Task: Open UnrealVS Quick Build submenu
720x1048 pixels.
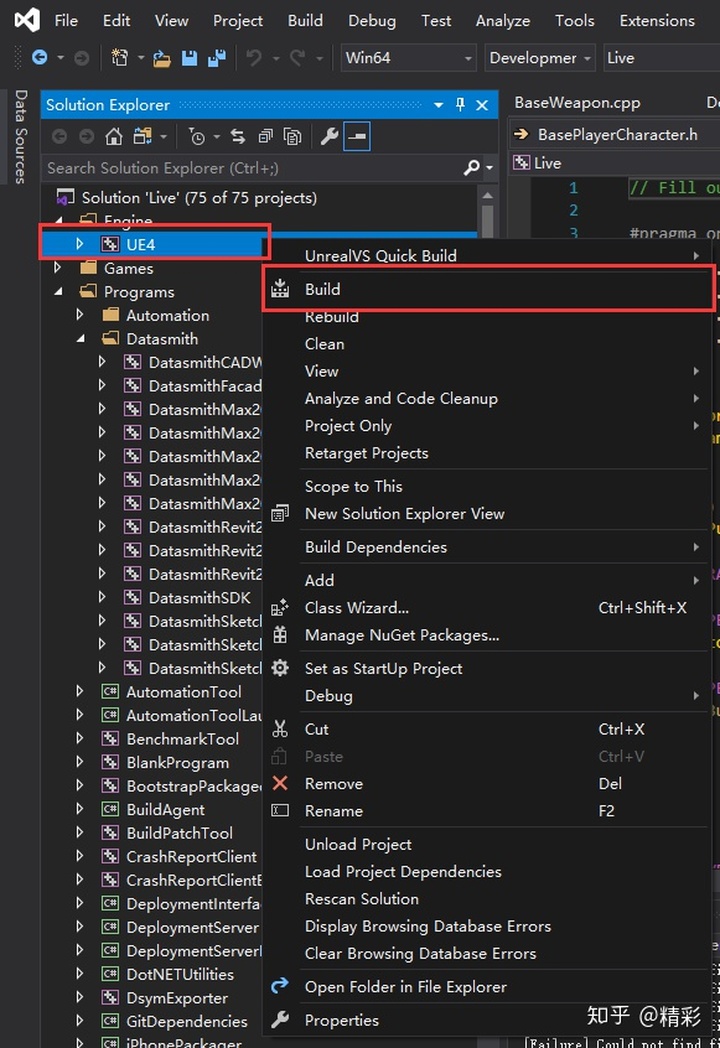Action: pos(489,255)
